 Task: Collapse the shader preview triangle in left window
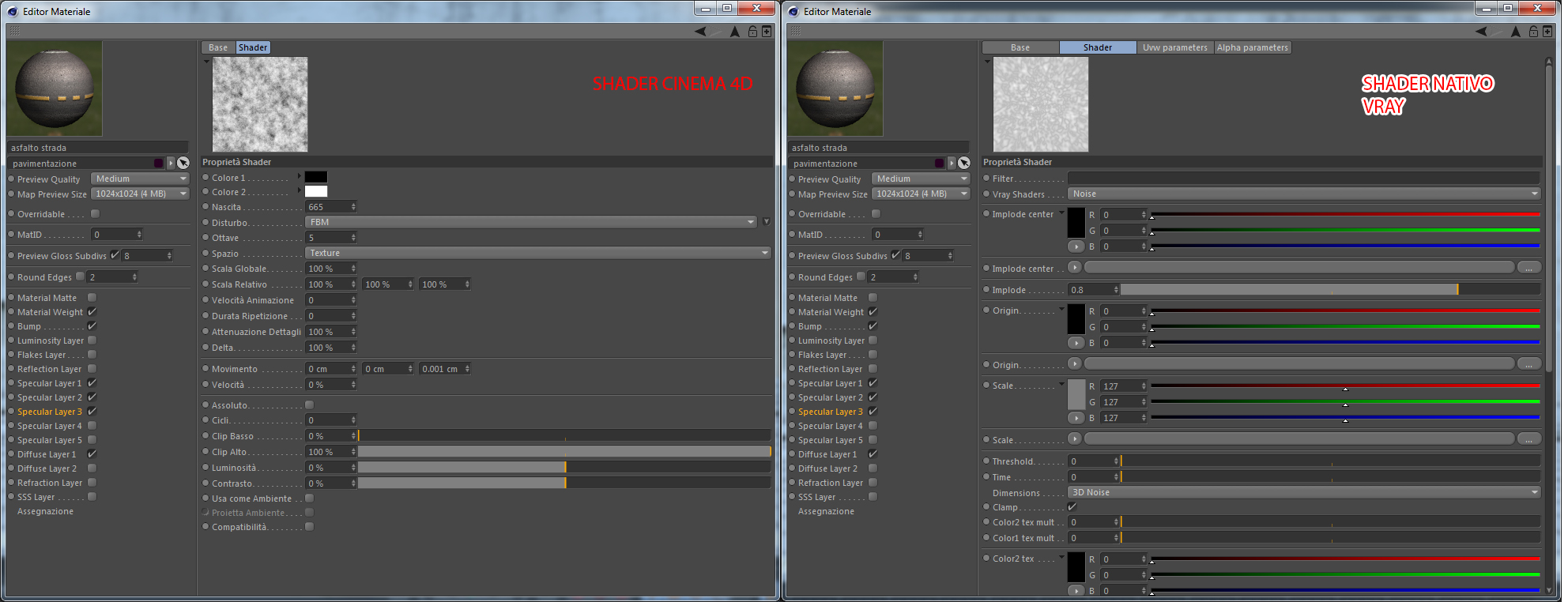coord(206,62)
